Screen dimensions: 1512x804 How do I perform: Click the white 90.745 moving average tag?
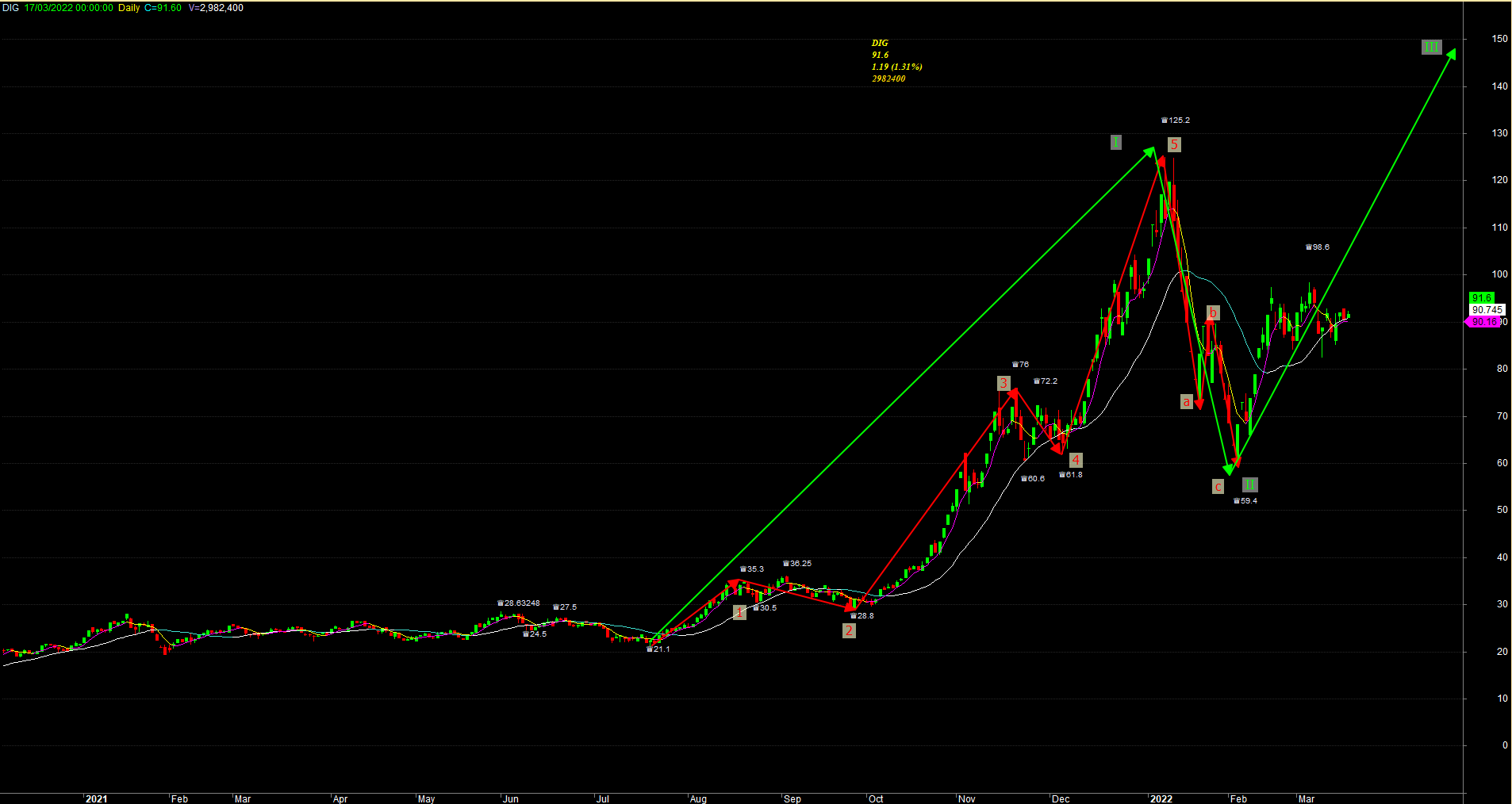[x=1487, y=310]
